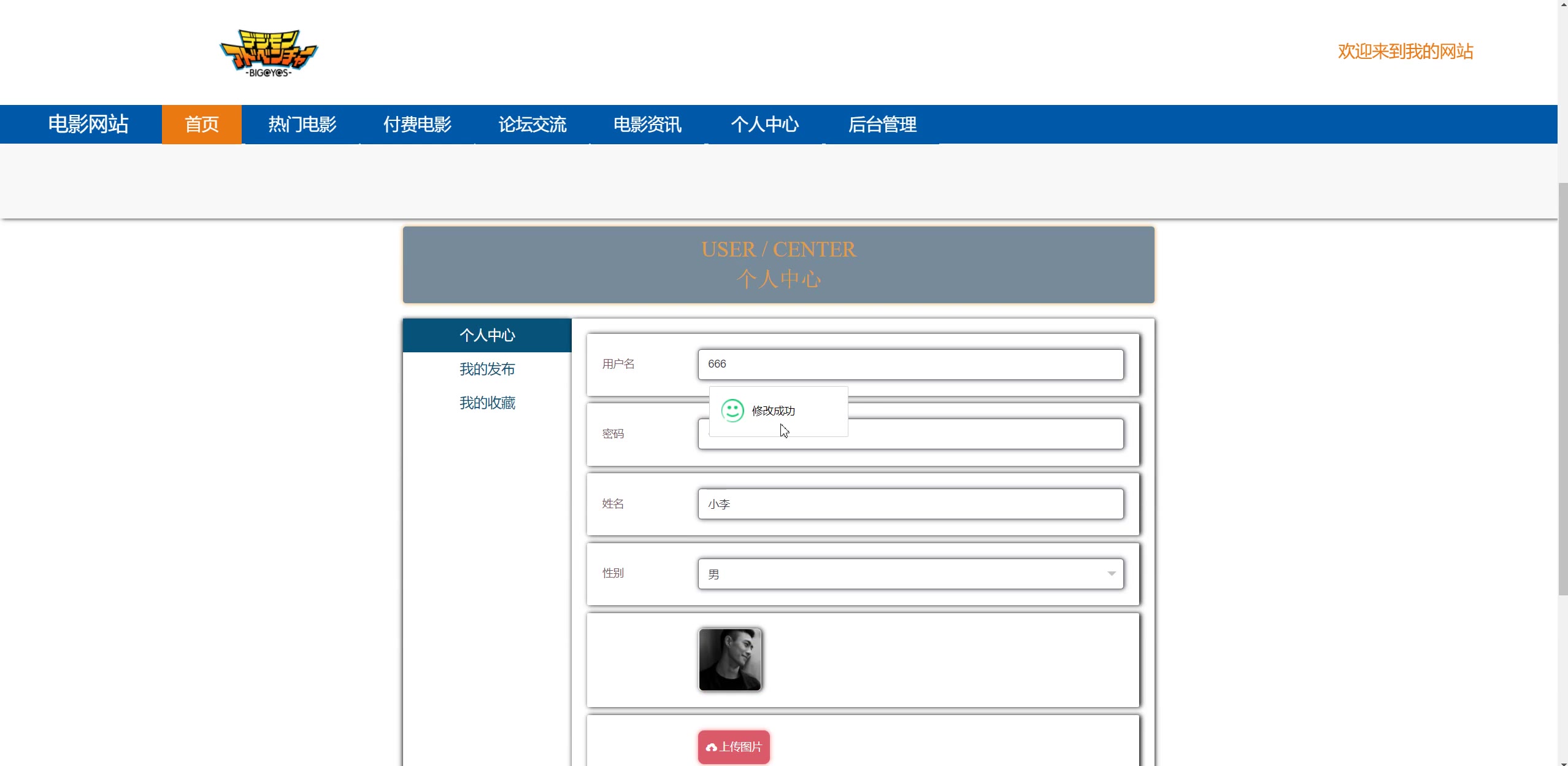Open the 首页 nav tab

(201, 125)
